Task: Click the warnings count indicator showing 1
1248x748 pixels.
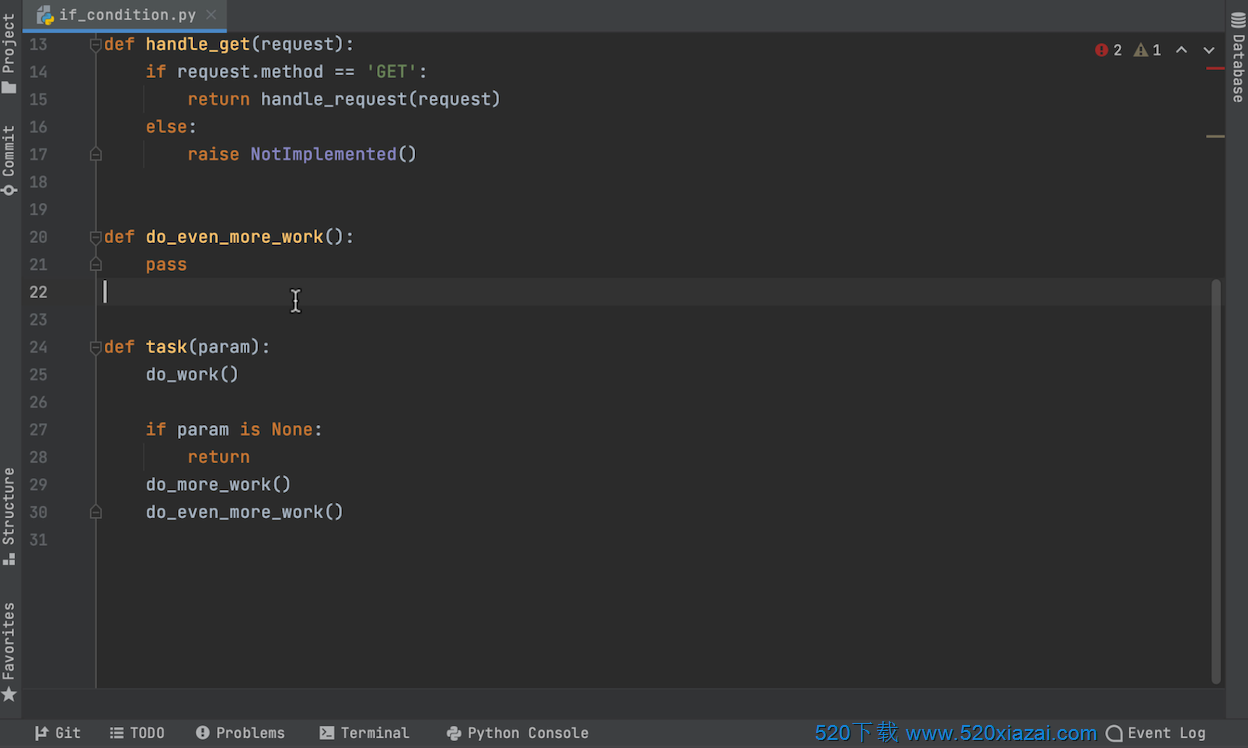Action: [x=1147, y=50]
